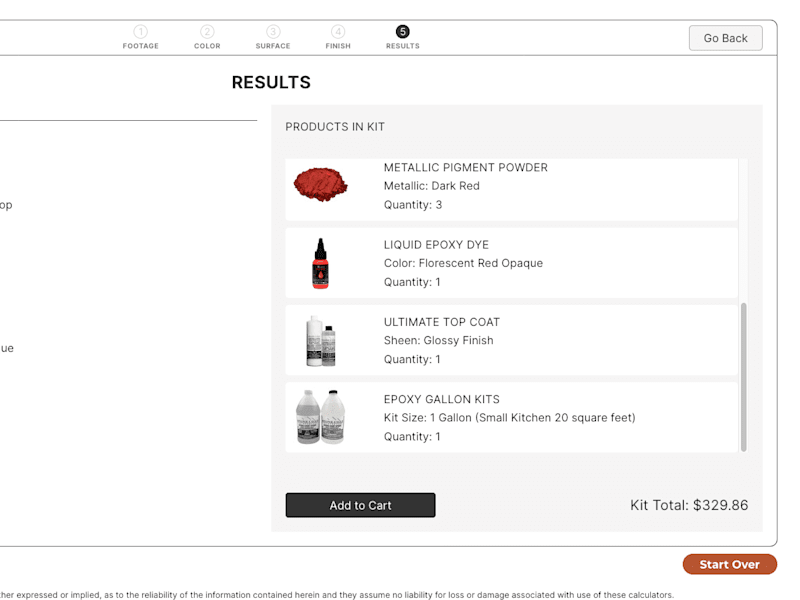Open the Liquid Epoxy Dye bottle image
Image resolution: width=800 pixels, height=600 pixels.
320,263
